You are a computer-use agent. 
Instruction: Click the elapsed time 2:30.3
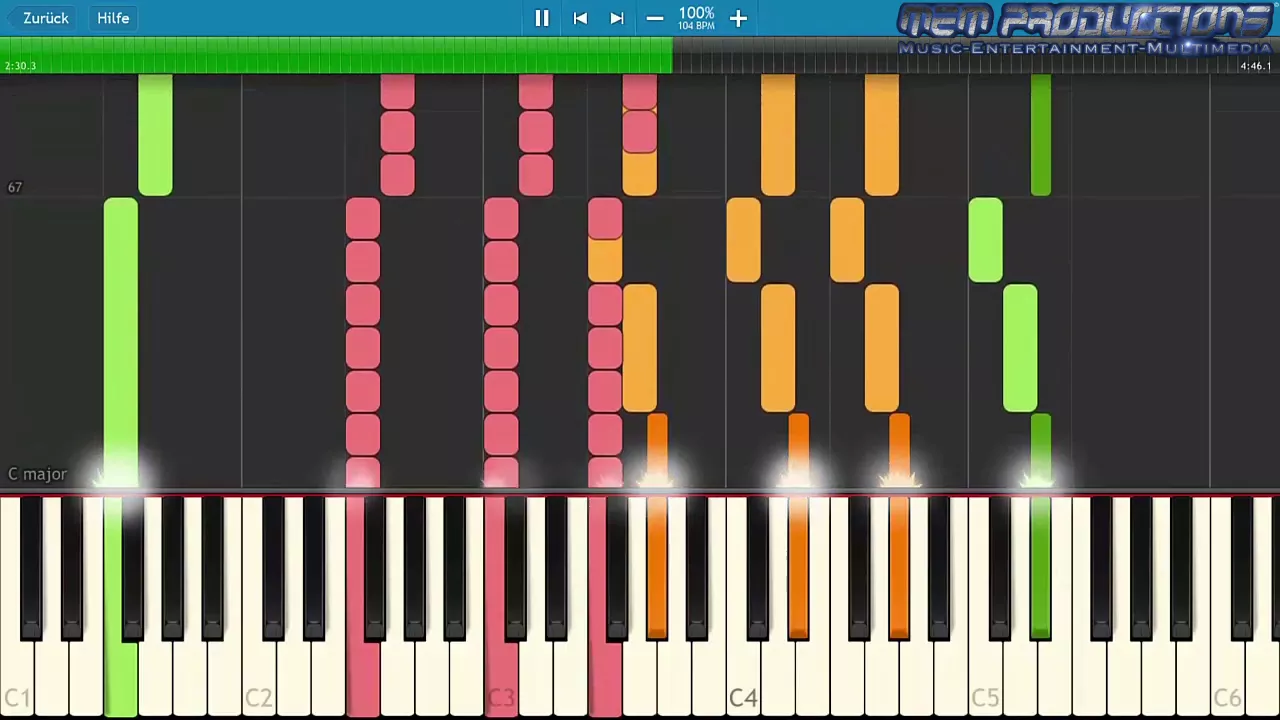[20, 66]
